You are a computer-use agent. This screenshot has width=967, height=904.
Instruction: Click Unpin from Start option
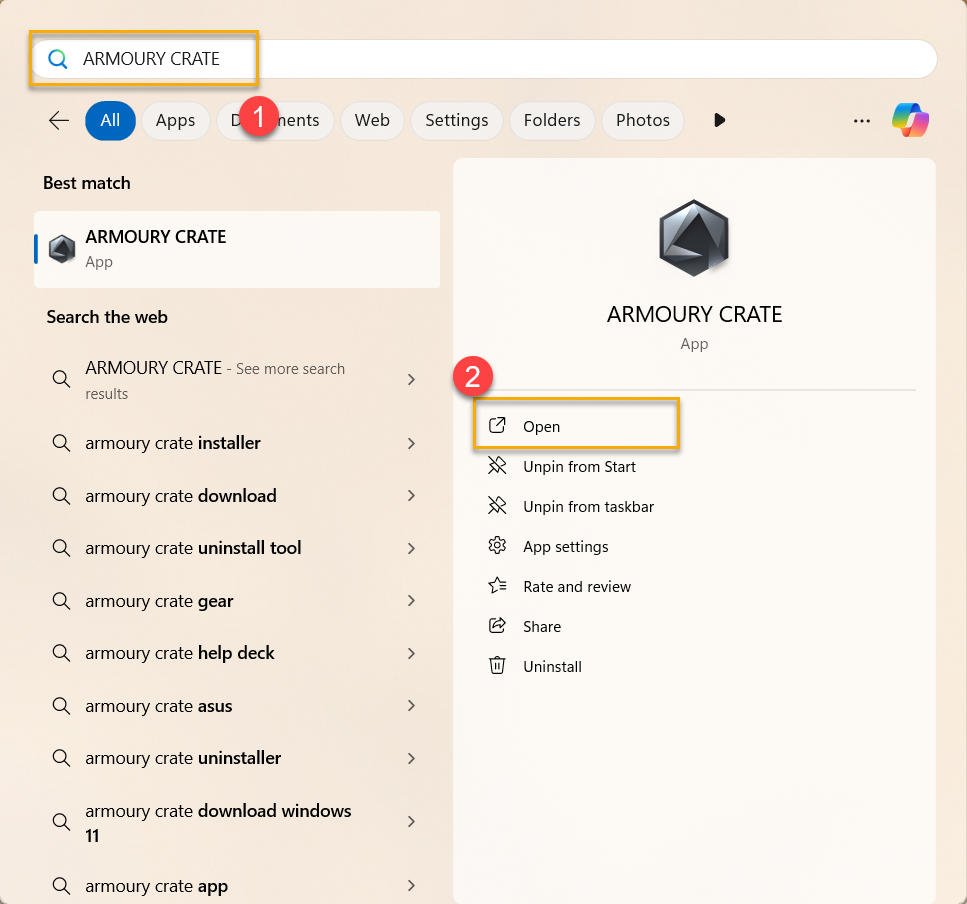coord(579,466)
